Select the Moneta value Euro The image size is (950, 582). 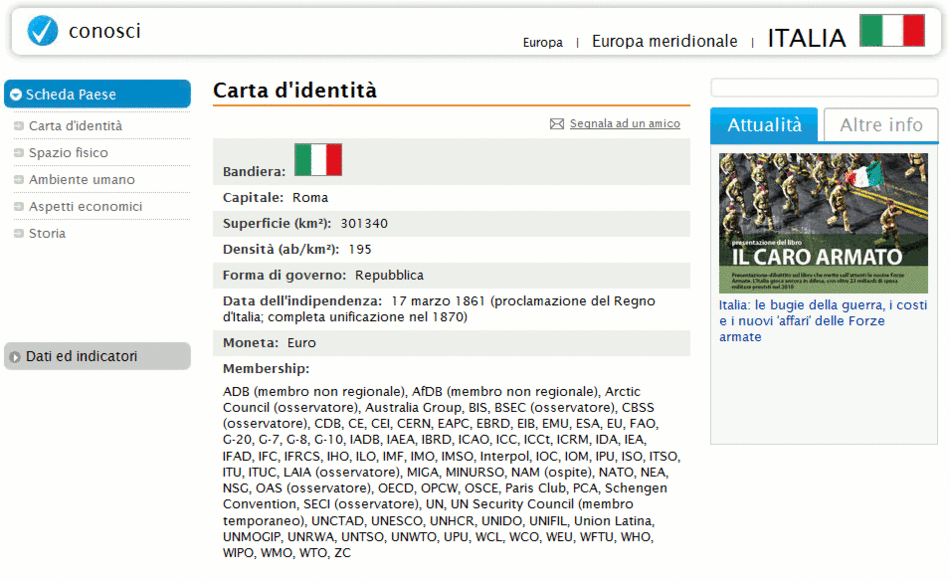(301, 343)
